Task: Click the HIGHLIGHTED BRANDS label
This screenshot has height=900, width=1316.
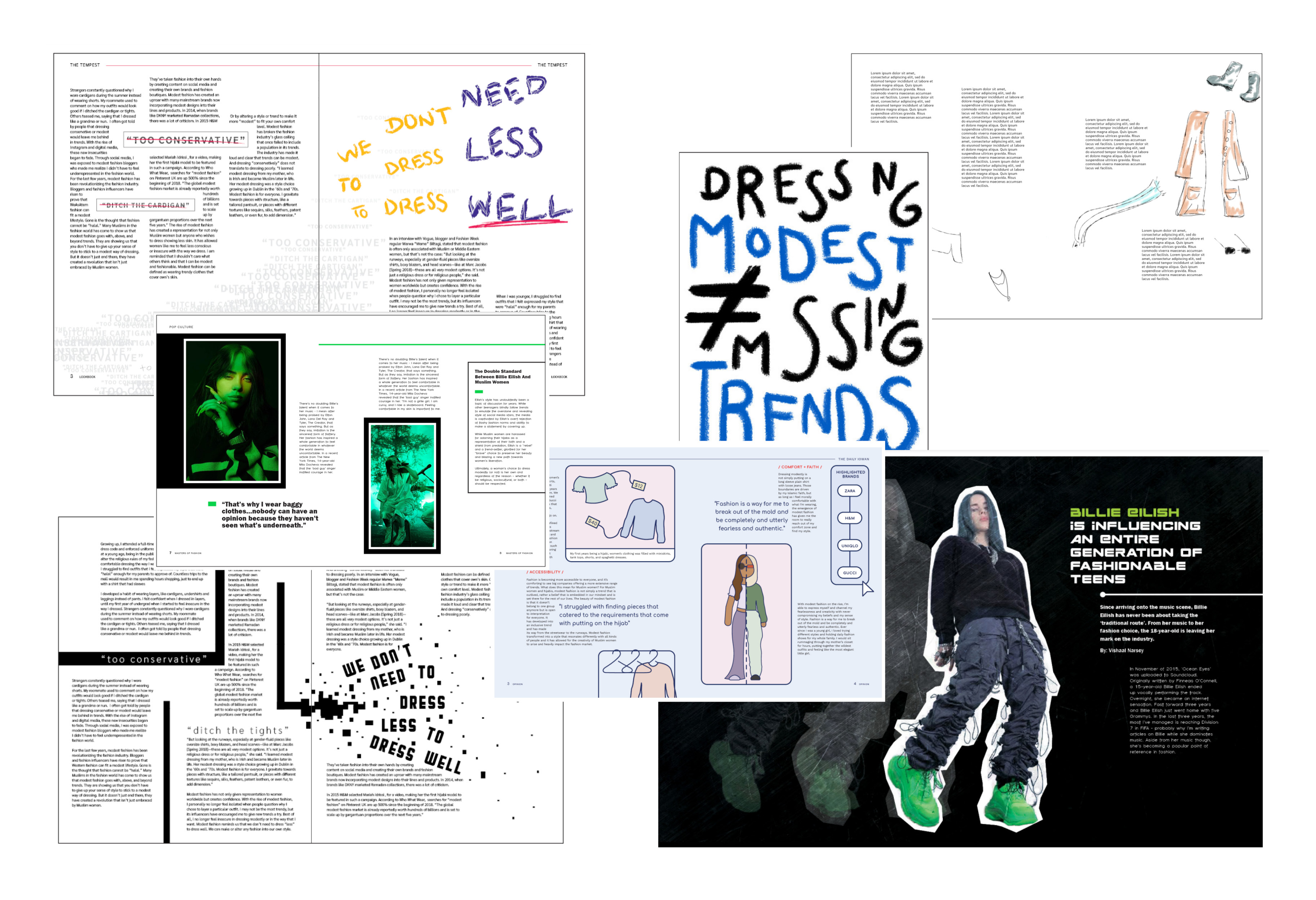Action: tap(850, 474)
